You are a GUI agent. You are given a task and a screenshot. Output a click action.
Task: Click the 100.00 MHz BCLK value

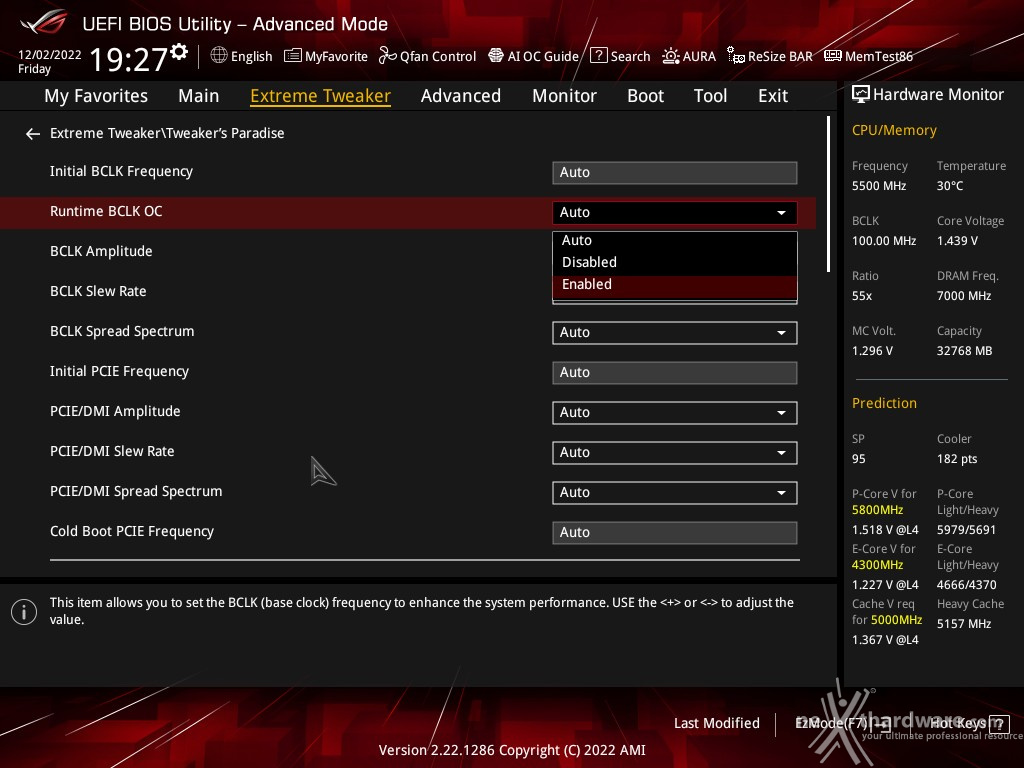[x=884, y=241]
